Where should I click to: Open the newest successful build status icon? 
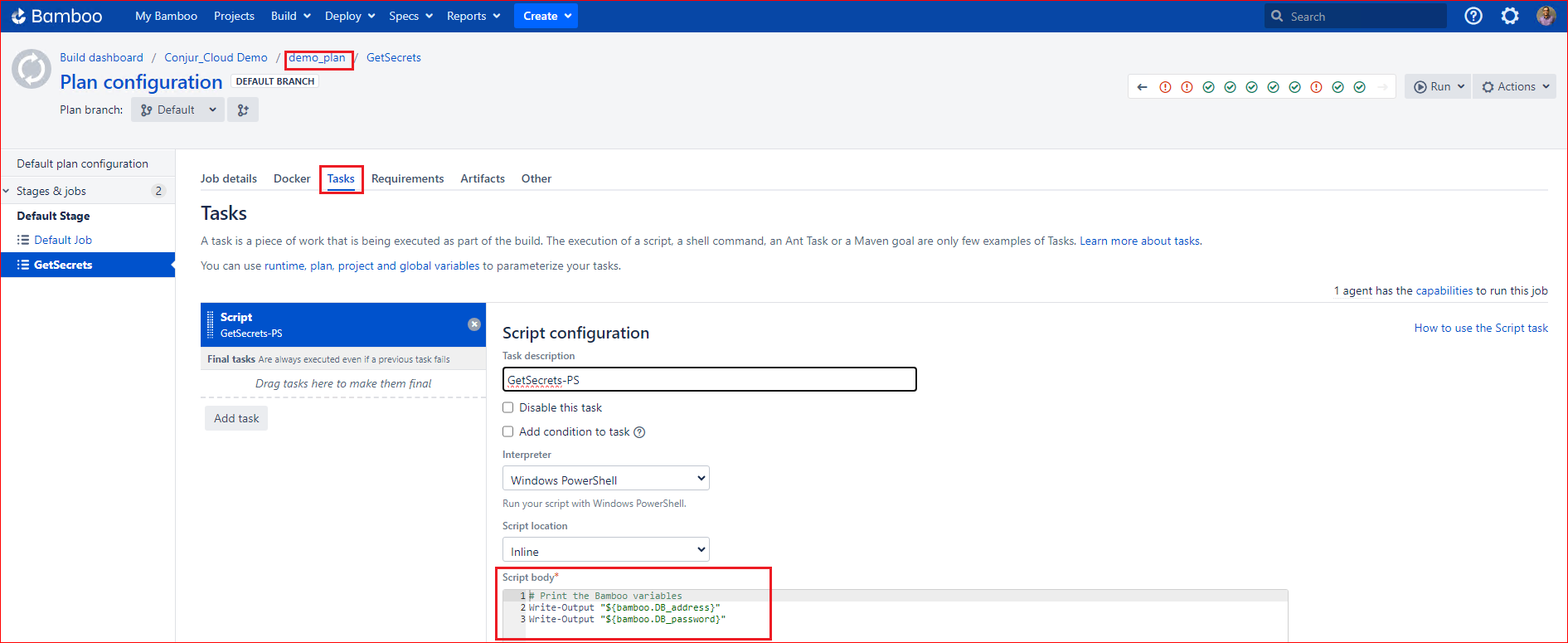[x=1359, y=87]
